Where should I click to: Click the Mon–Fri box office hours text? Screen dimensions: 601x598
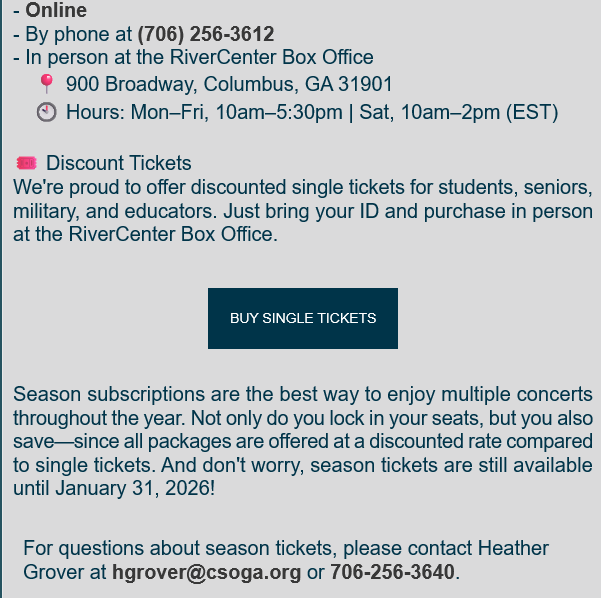(204, 112)
